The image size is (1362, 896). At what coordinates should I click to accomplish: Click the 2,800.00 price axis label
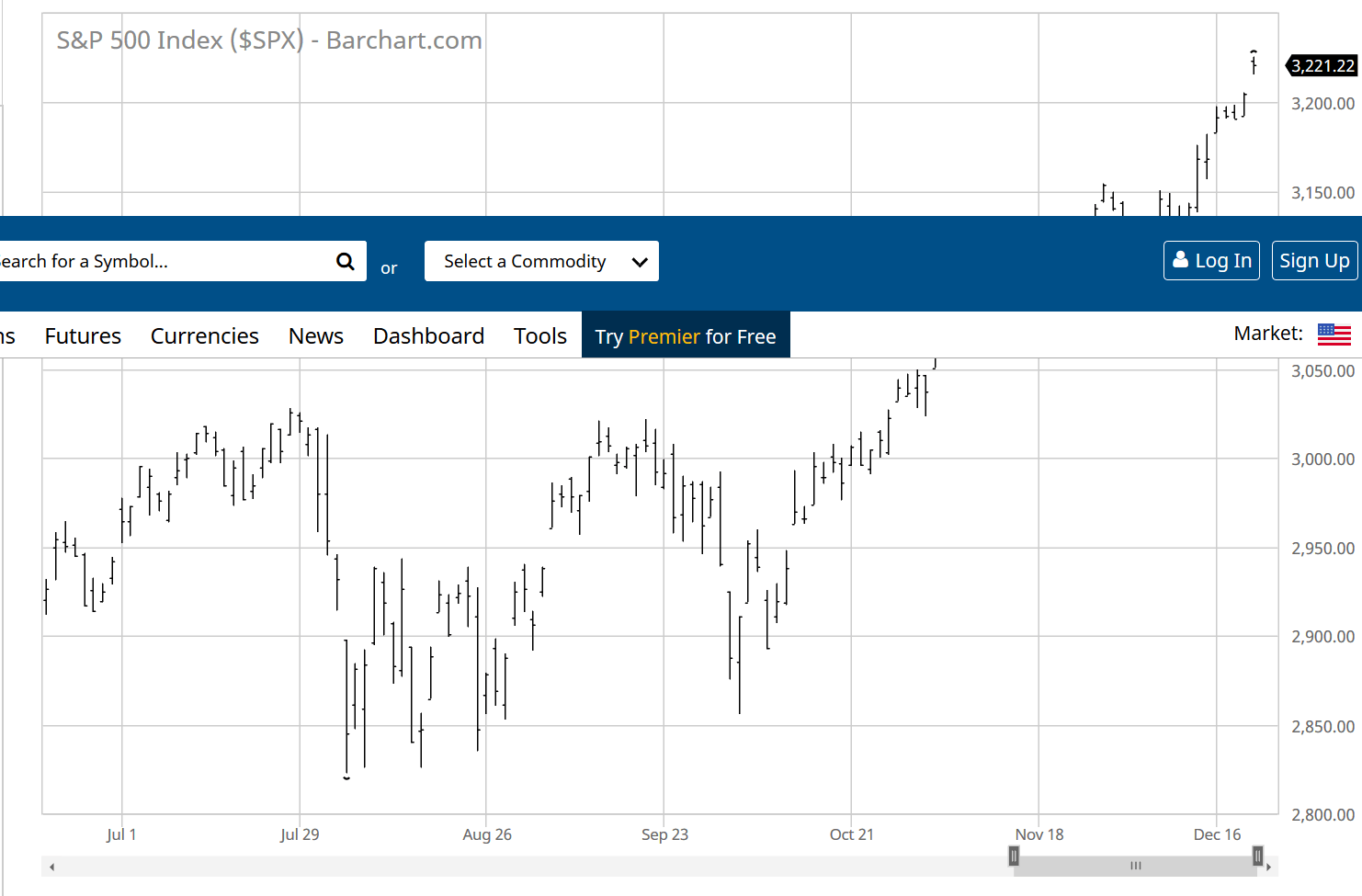(1323, 815)
